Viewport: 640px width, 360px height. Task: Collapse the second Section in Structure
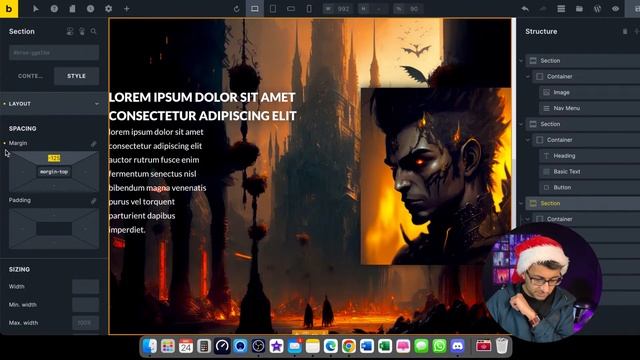pyautogui.click(x=521, y=124)
